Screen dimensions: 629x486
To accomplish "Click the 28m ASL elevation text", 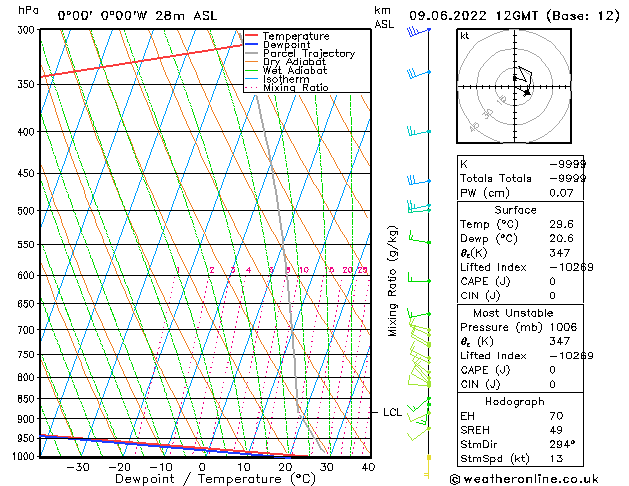I will tap(186, 16).
